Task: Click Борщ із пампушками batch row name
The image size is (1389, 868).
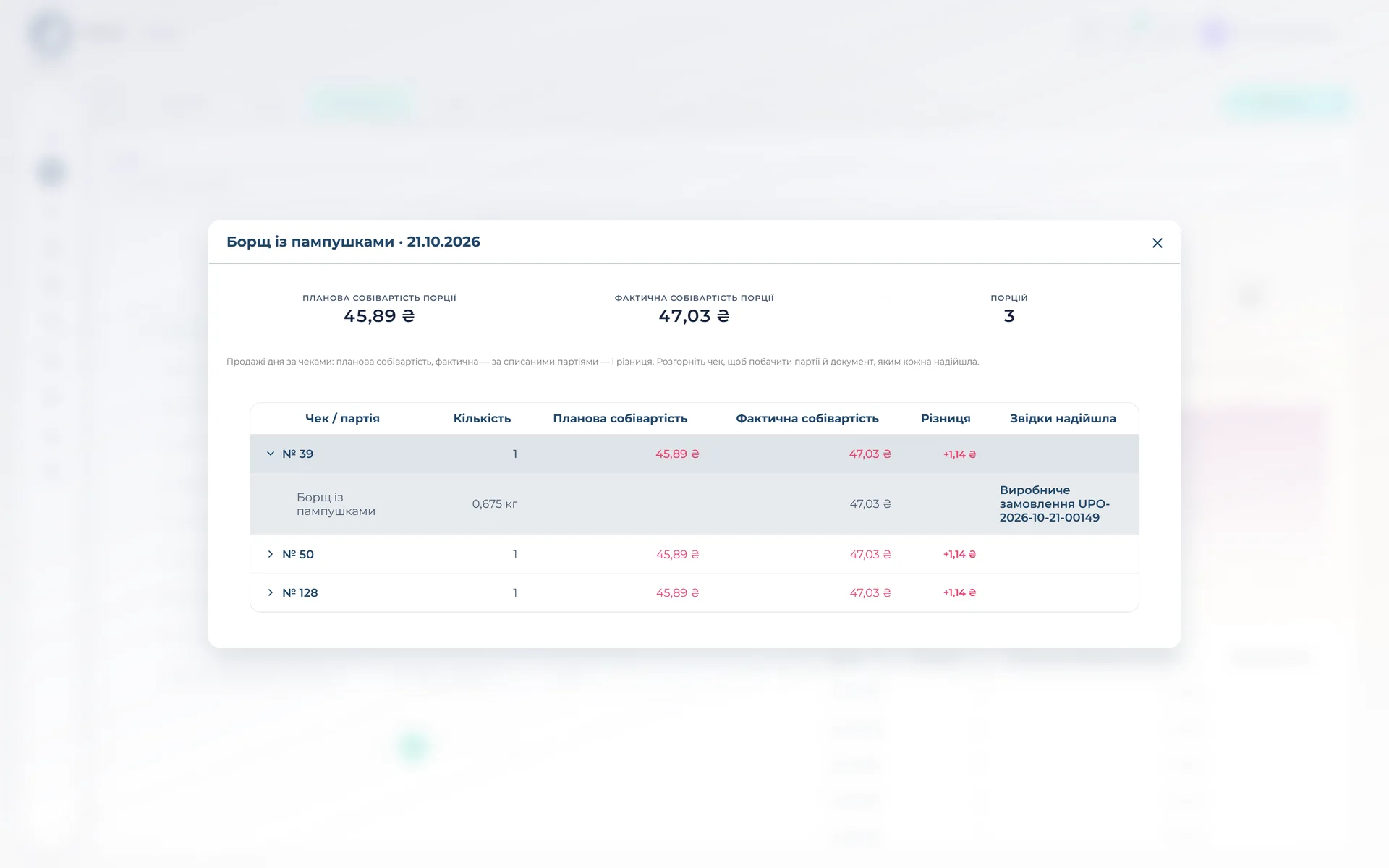Action: pyautogui.click(x=336, y=503)
